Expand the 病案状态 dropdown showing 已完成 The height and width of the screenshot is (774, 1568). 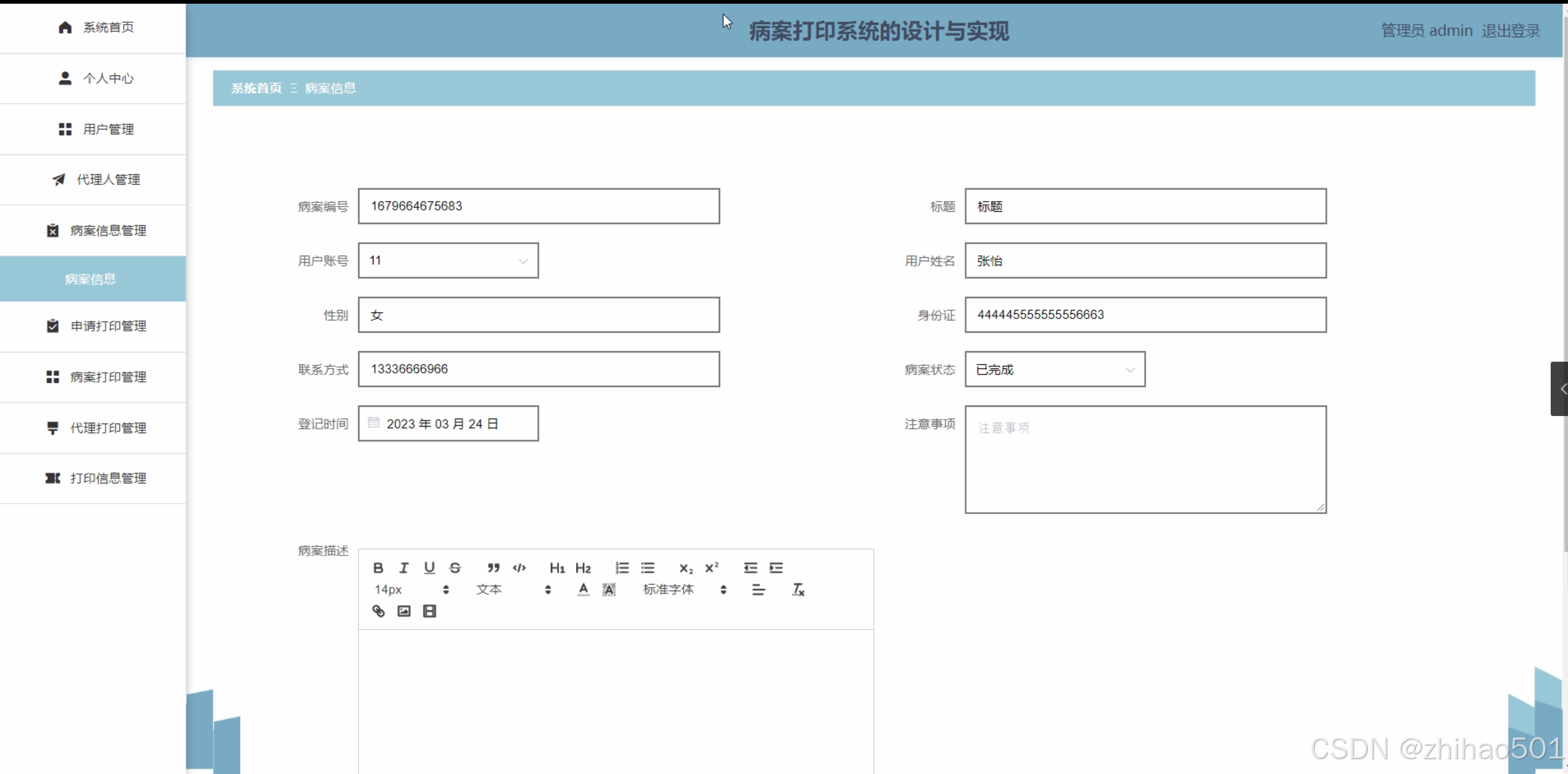tap(1055, 369)
